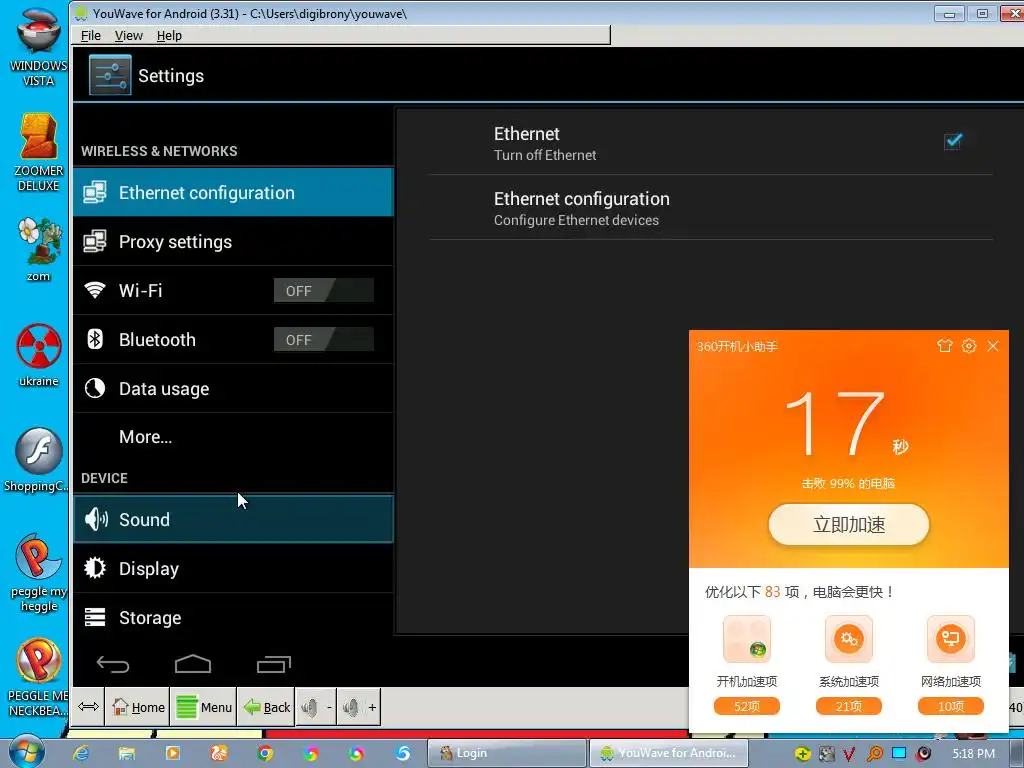The width and height of the screenshot is (1024, 768).
Task: Click the 21项 badge
Action: (849, 706)
